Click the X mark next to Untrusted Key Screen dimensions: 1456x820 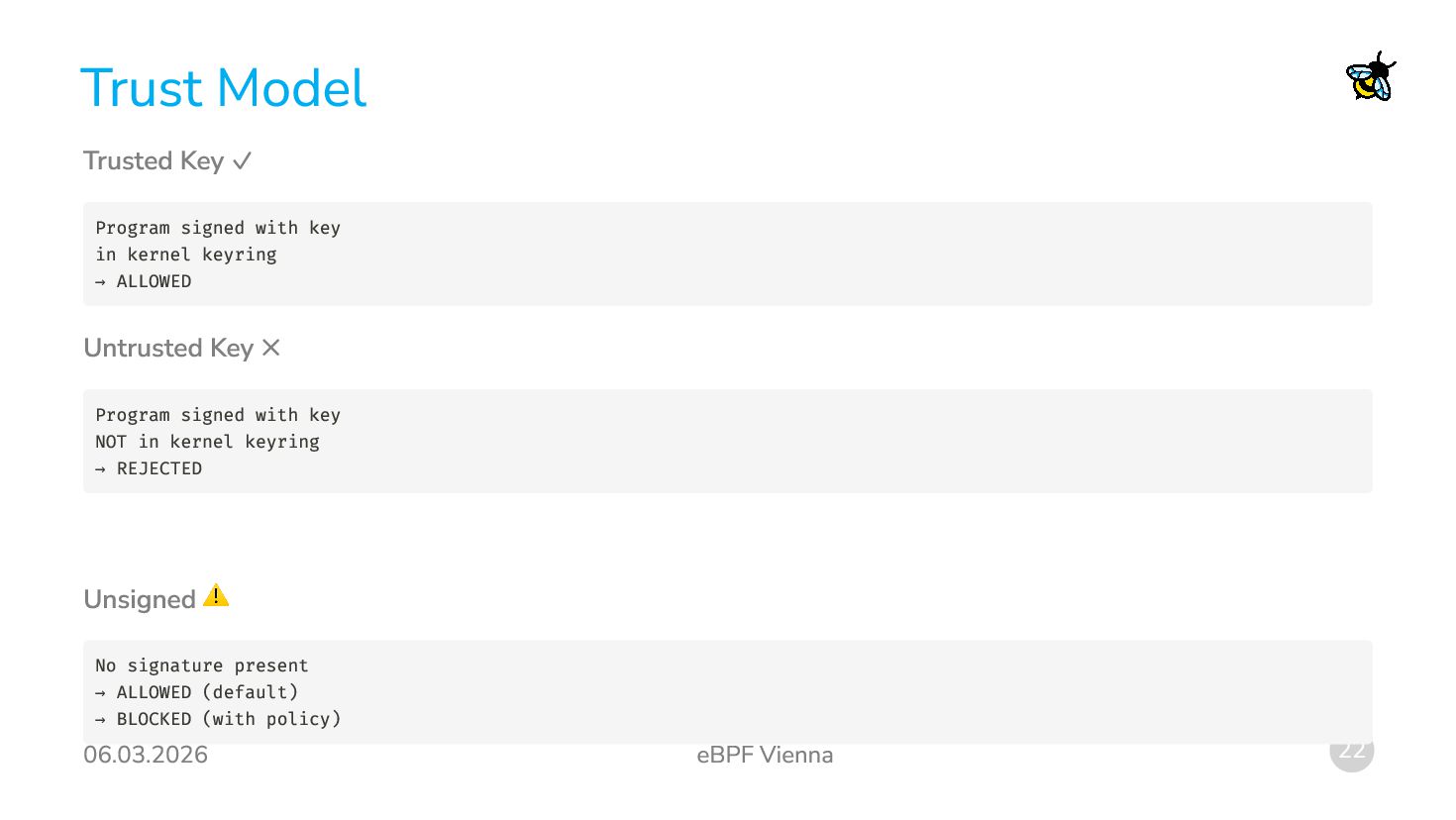point(271,348)
